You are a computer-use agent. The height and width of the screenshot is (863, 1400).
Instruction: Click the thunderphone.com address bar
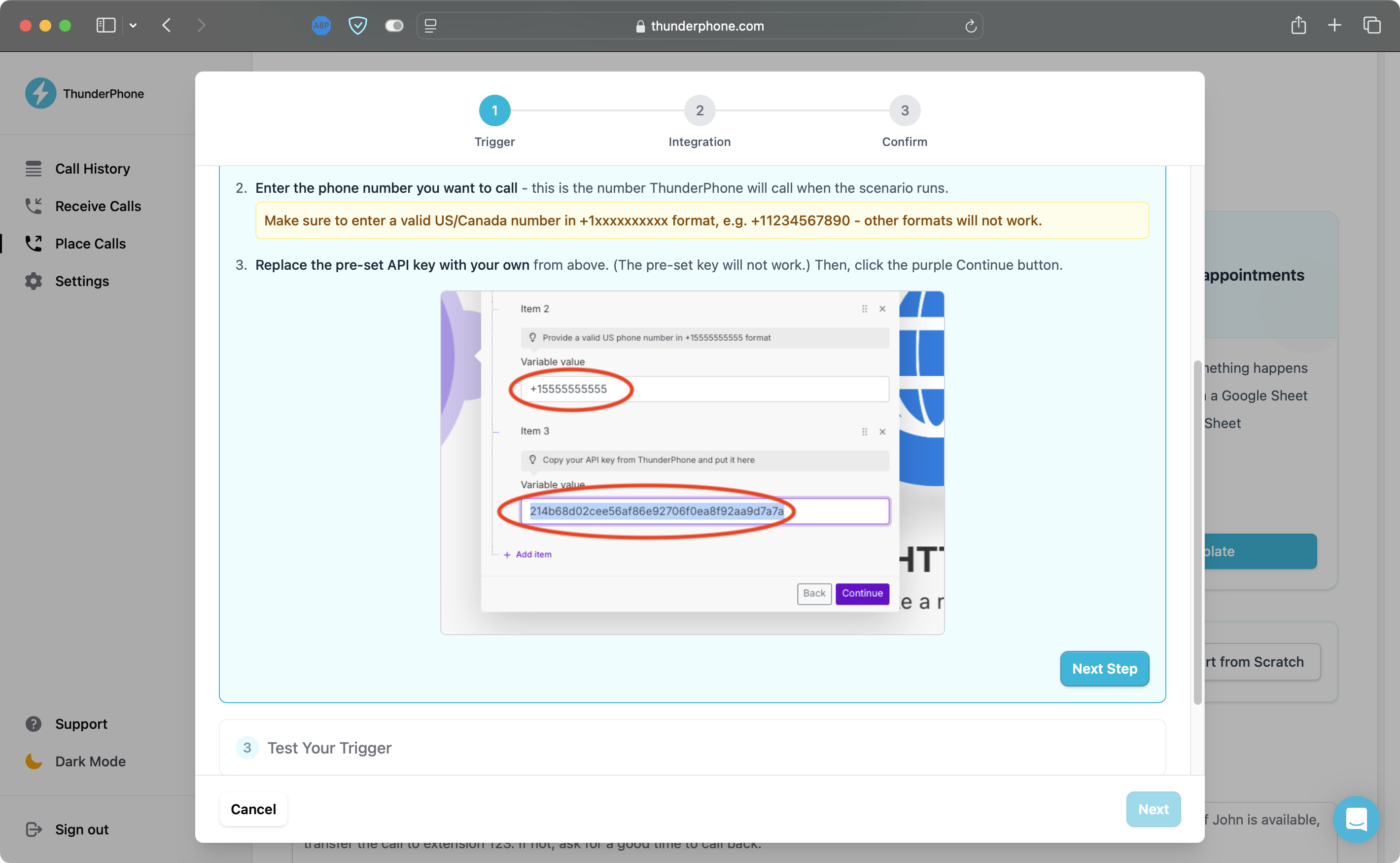[x=700, y=26]
